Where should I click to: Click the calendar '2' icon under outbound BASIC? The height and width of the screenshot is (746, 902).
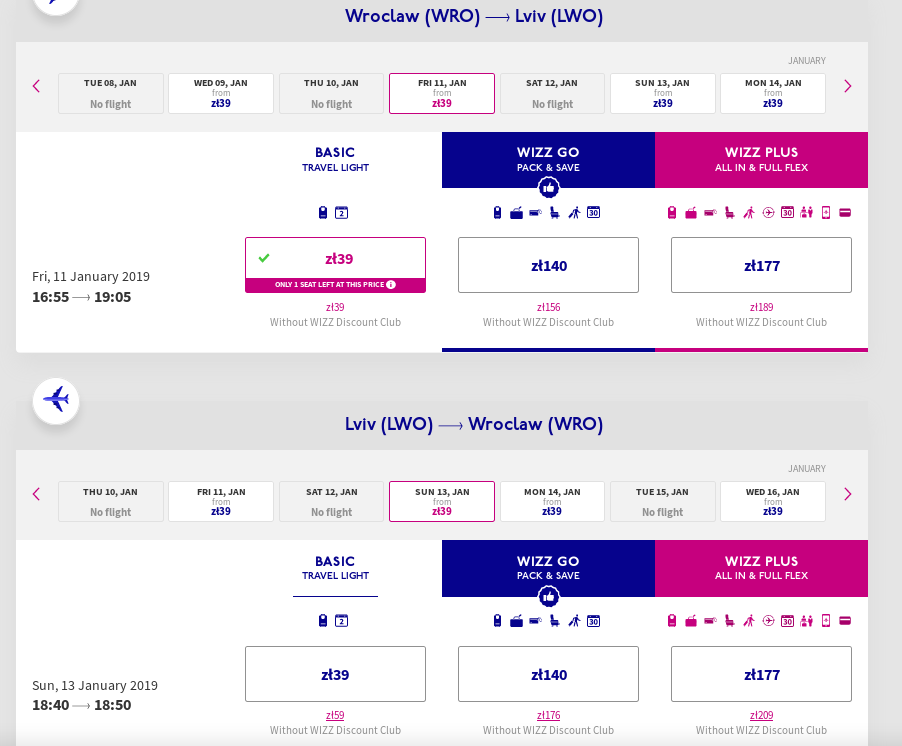point(342,213)
